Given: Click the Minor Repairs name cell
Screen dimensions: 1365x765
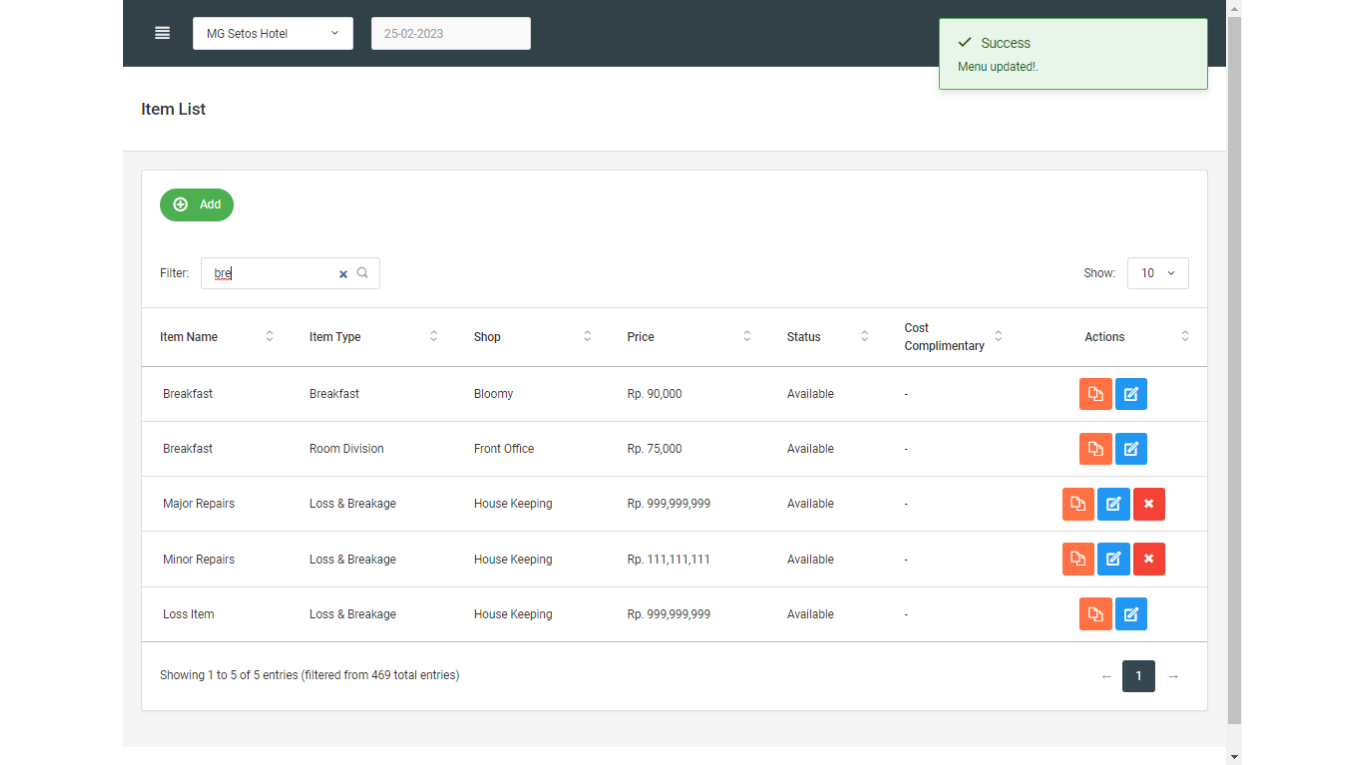Looking at the screenshot, I should [199, 559].
